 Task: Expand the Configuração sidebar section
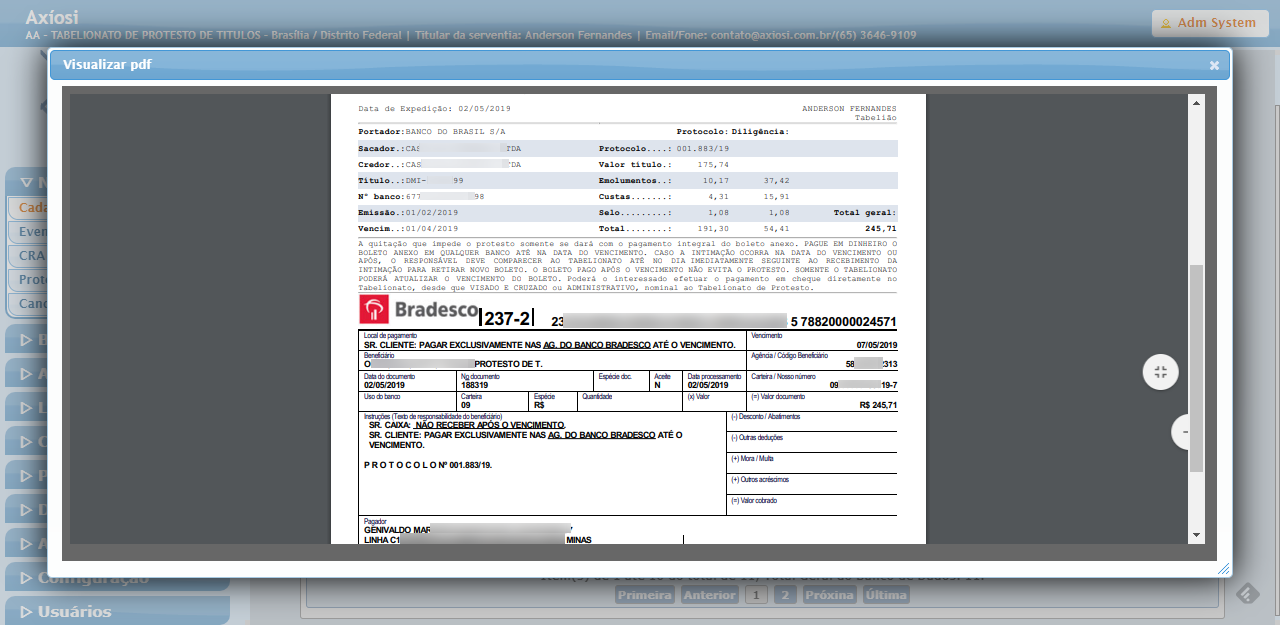[117, 578]
